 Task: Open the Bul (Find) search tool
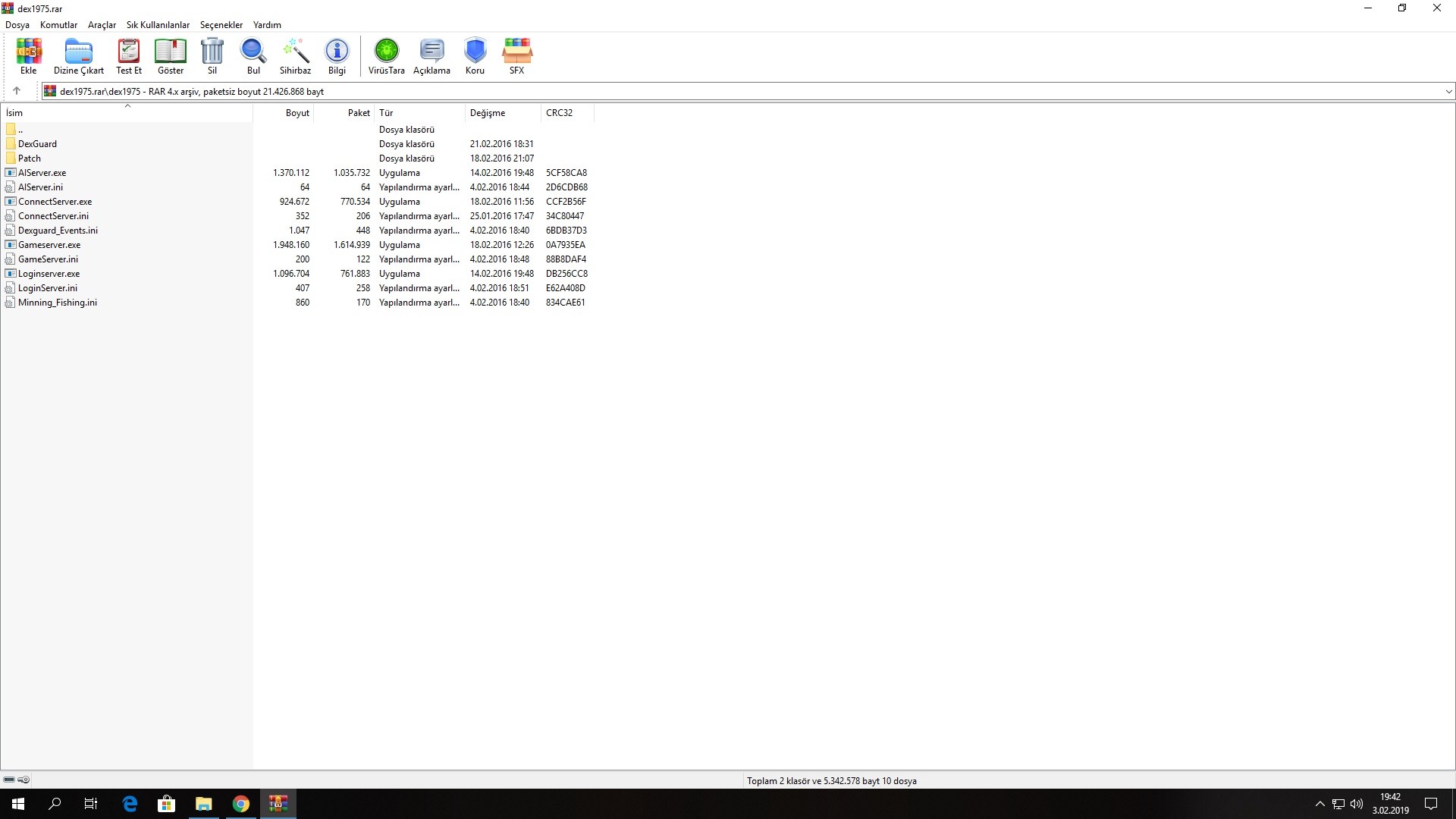(x=253, y=56)
